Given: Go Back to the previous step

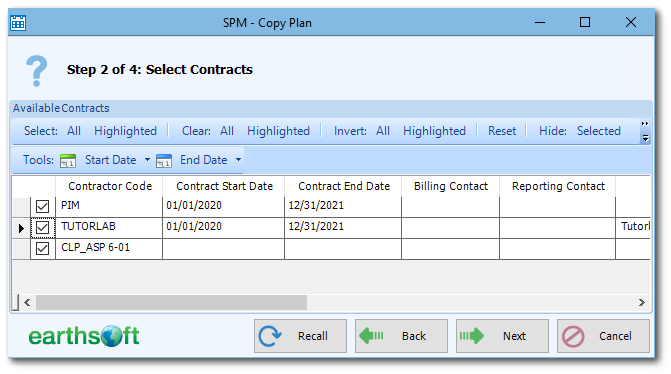Looking at the screenshot, I should 401,336.
